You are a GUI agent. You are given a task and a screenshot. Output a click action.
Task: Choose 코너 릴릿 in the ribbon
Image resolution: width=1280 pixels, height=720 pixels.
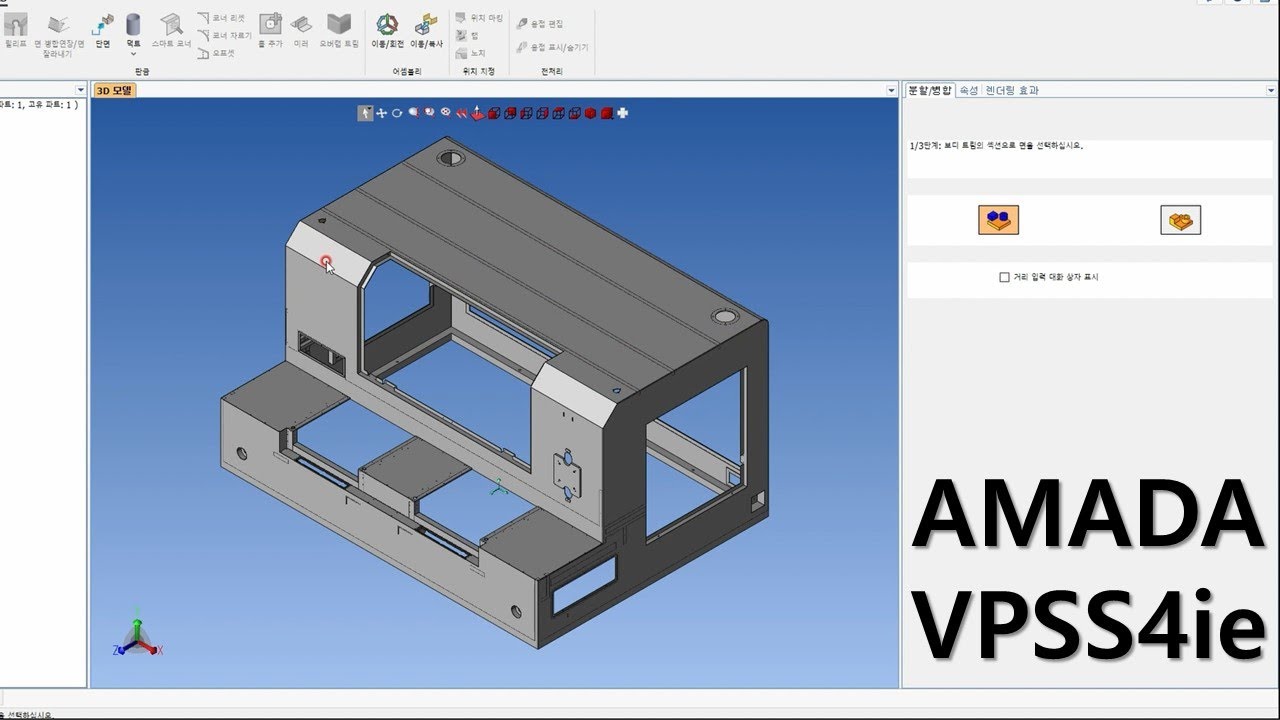coord(221,18)
